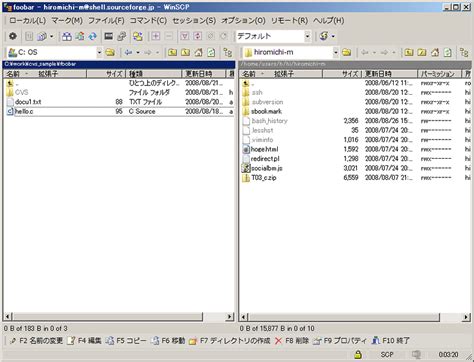
Task: Sort local panel by サイズ column
Action: pyautogui.click(x=106, y=74)
